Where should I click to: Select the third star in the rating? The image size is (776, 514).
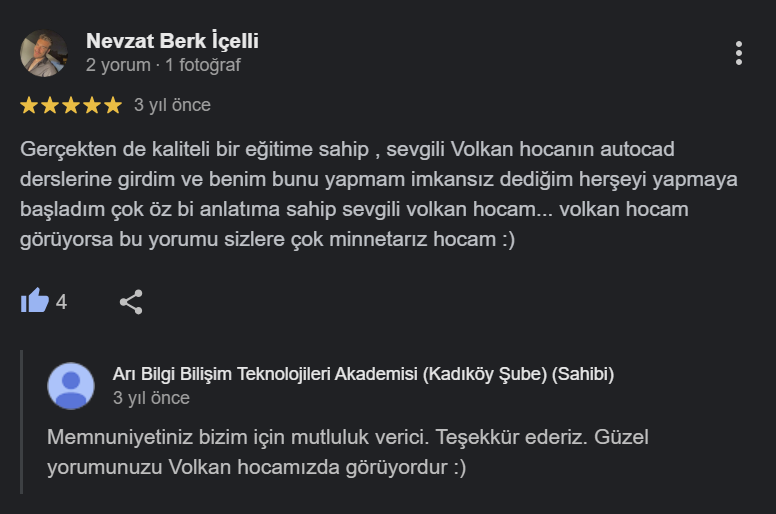coord(71,105)
